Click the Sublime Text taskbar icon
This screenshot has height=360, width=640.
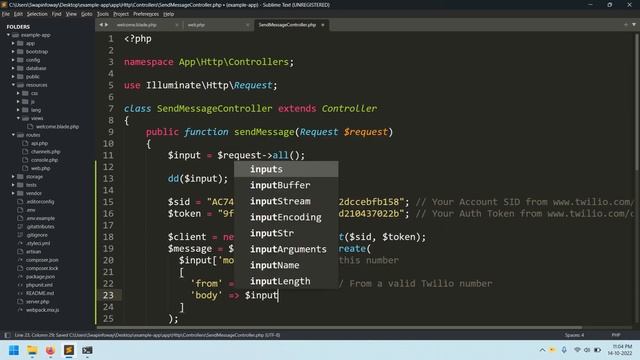pos(69,350)
